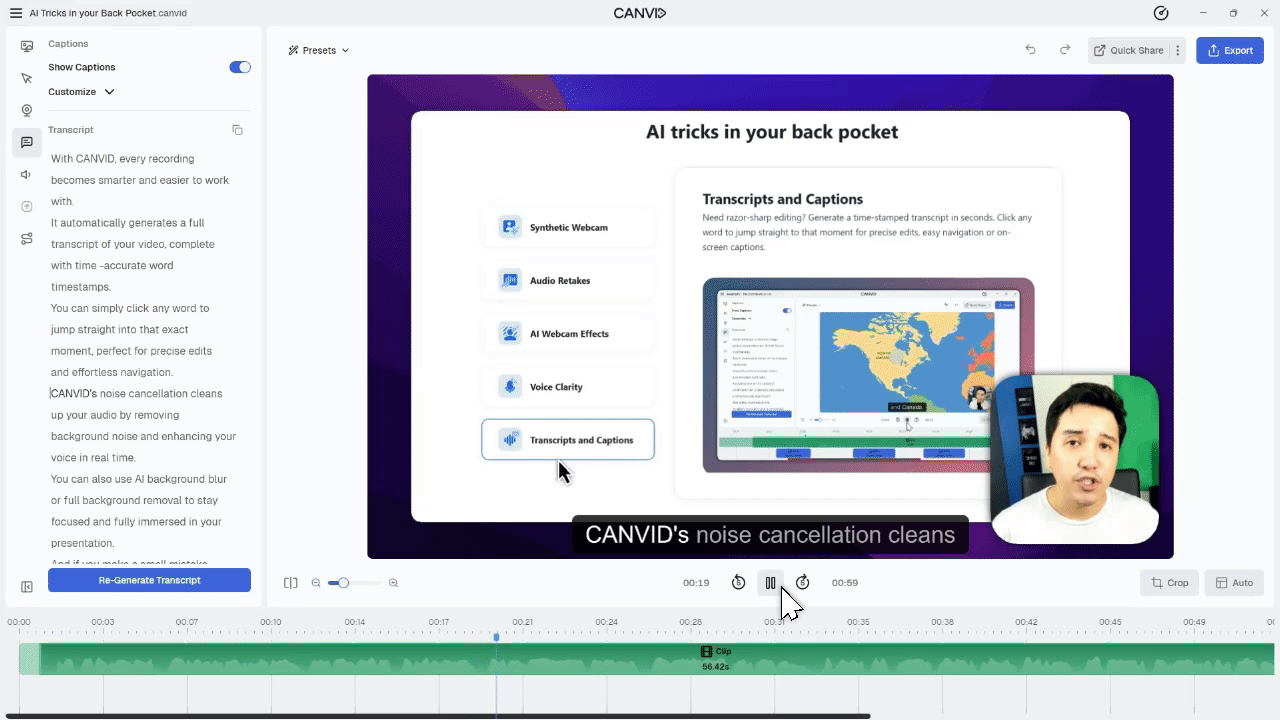The image size is (1280, 720).
Task: Open Quick Share more options menu
Action: [x=1178, y=50]
